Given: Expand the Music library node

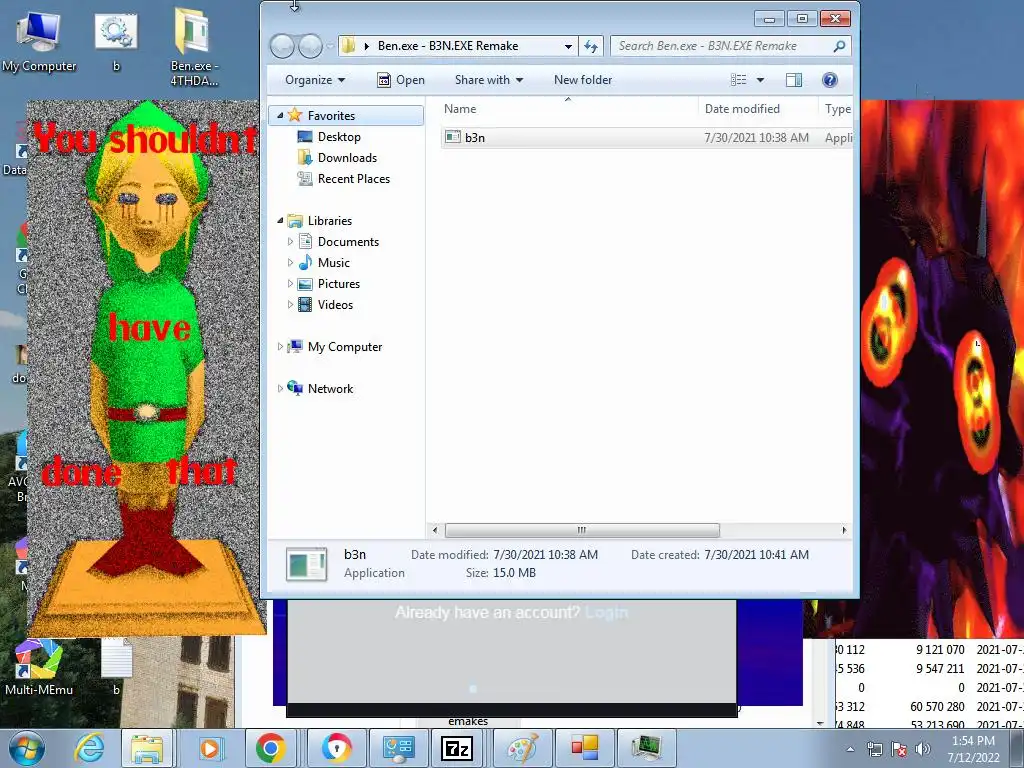Looking at the screenshot, I should point(291,263).
